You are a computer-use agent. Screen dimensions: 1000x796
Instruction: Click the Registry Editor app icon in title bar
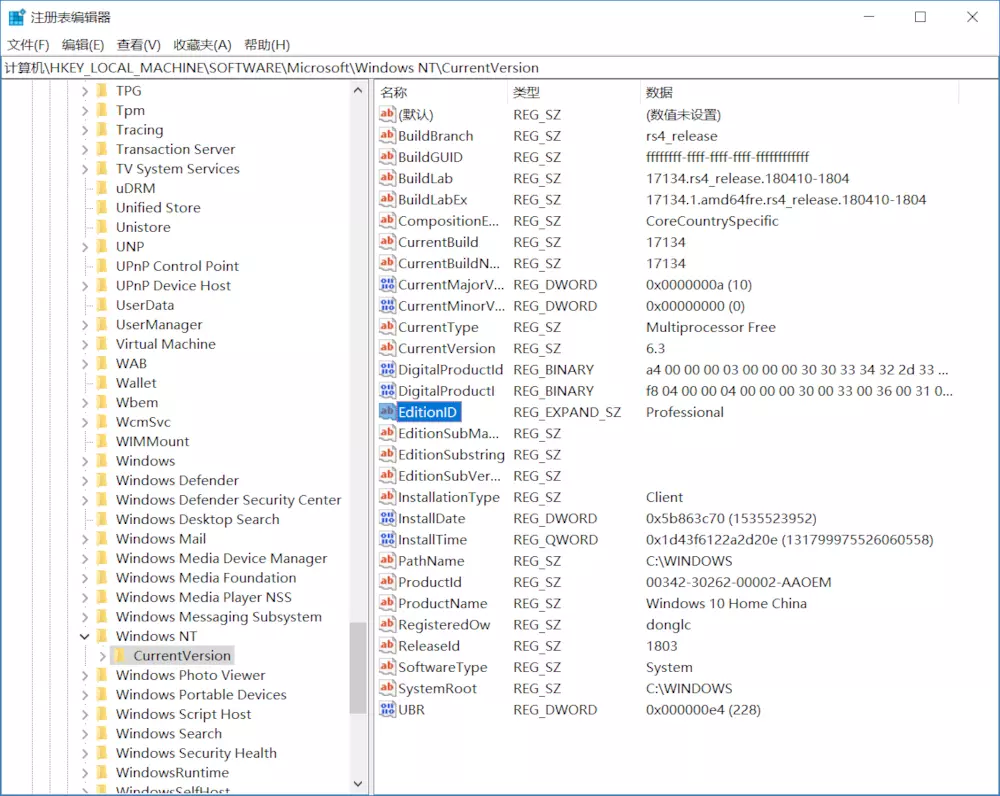[x=17, y=17]
